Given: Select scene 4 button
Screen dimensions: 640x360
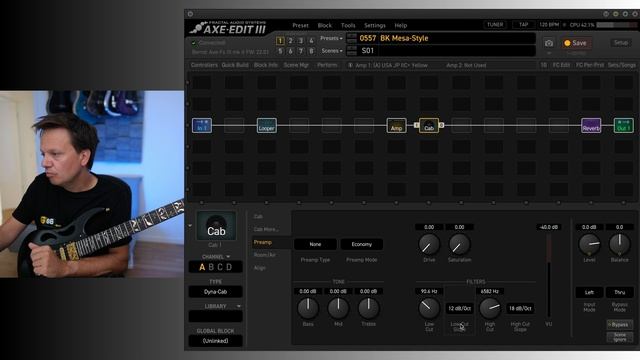Looking at the screenshot, I should pos(311,41).
